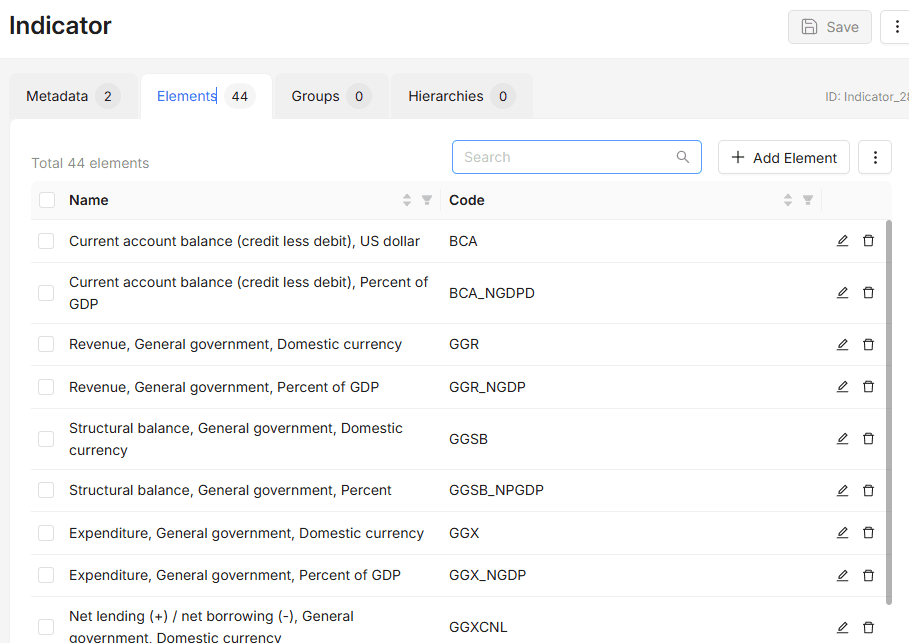Edit the BCA_NGDPD element
This screenshot has width=909, height=643.
(x=842, y=293)
